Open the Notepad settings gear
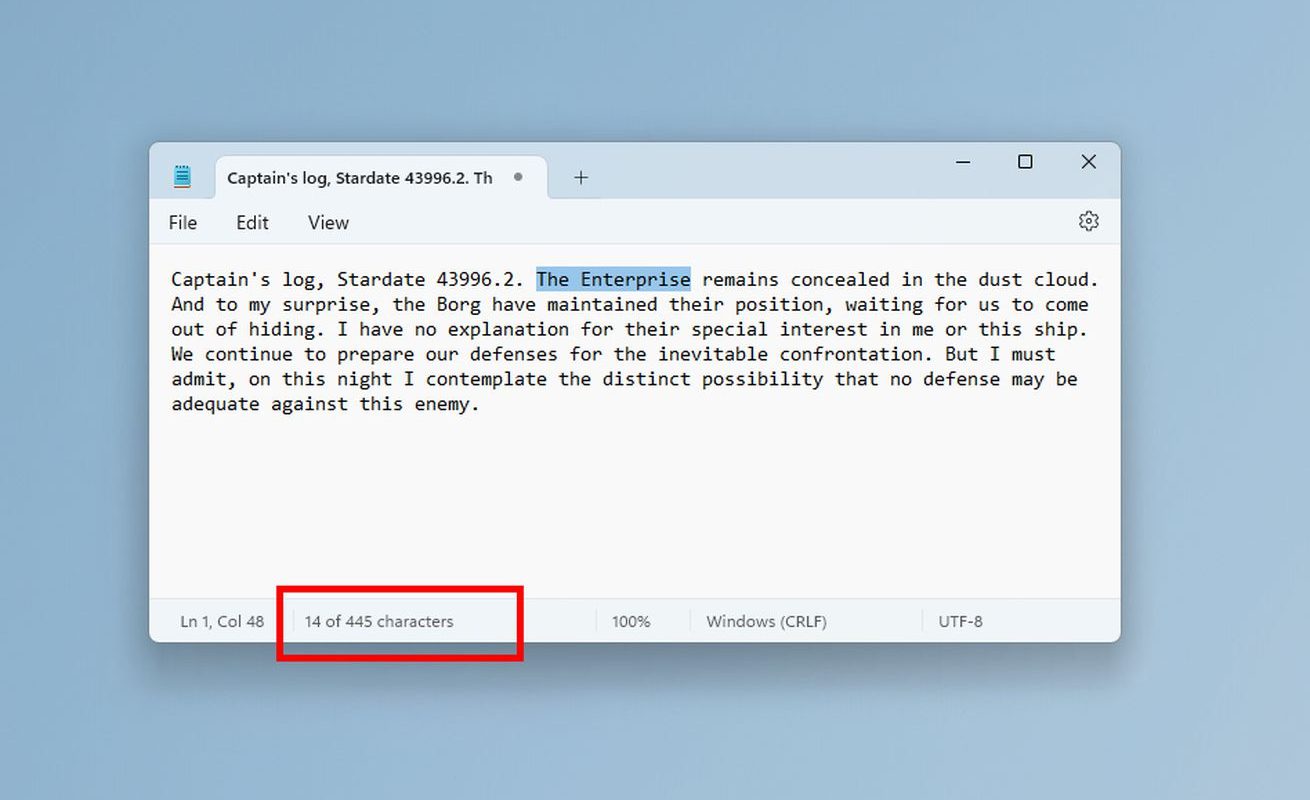The width and height of the screenshot is (1310, 800). point(1088,221)
